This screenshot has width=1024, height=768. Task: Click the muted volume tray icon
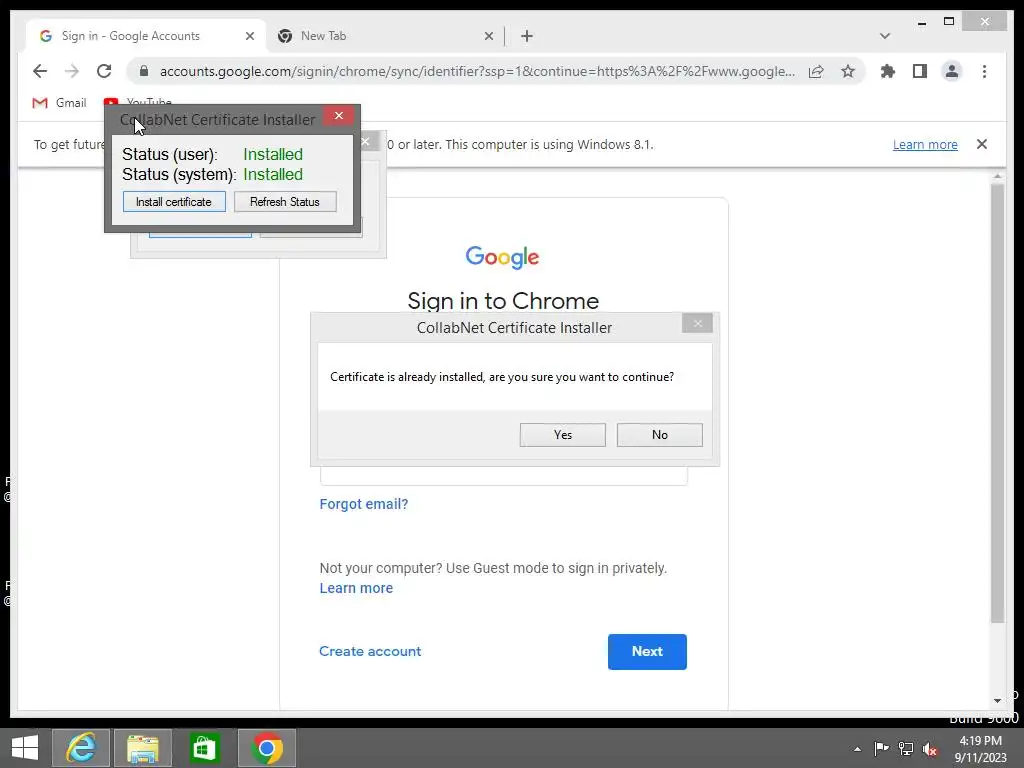pyautogui.click(x=930, y=749)
